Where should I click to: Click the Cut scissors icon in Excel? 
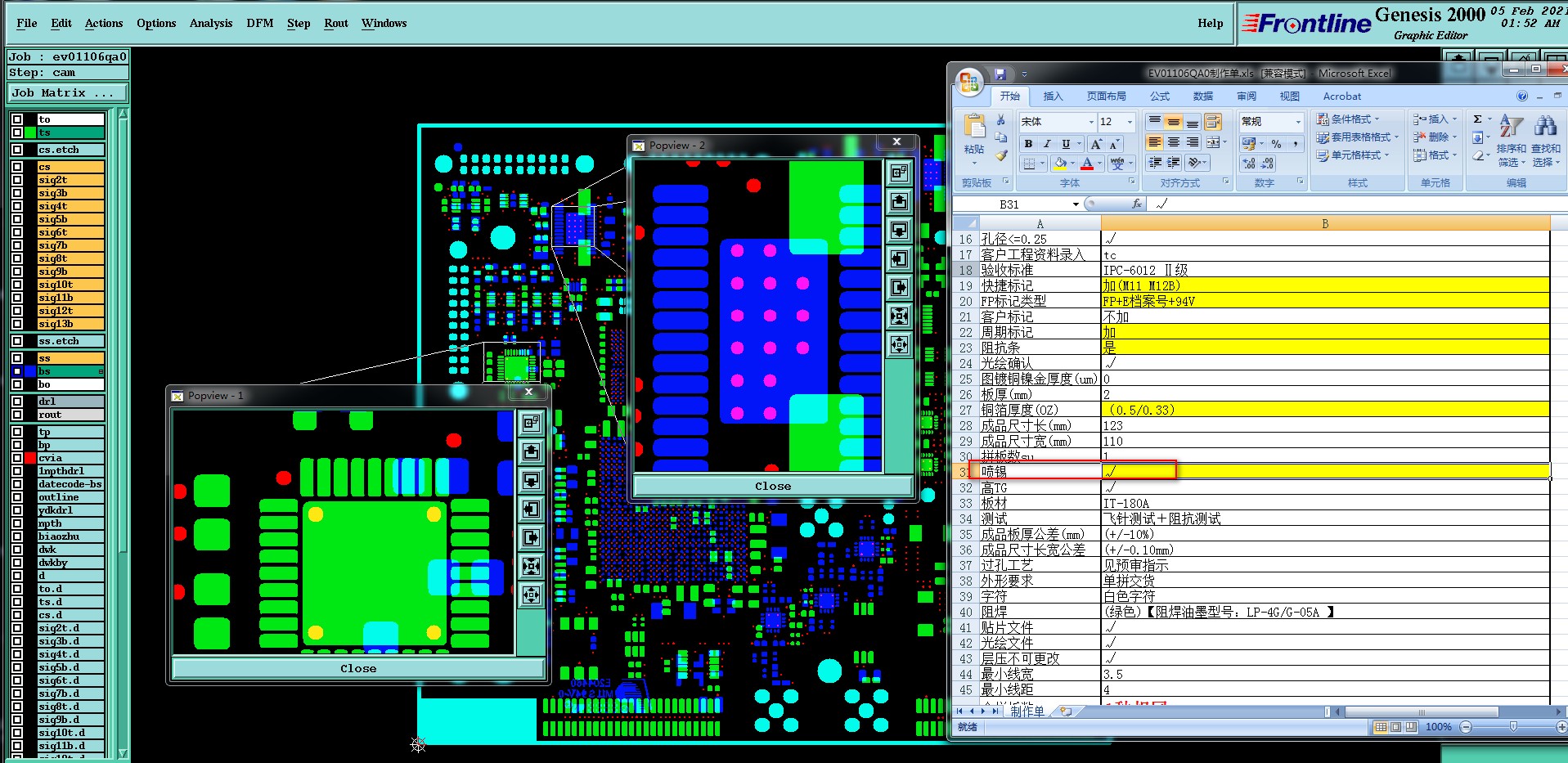pyautogui.click(x=1000, y=120)
